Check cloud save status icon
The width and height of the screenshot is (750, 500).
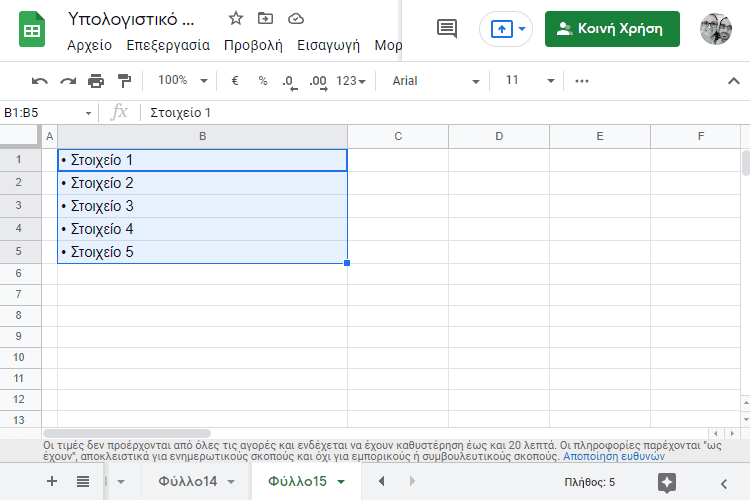tap(296, 19)
